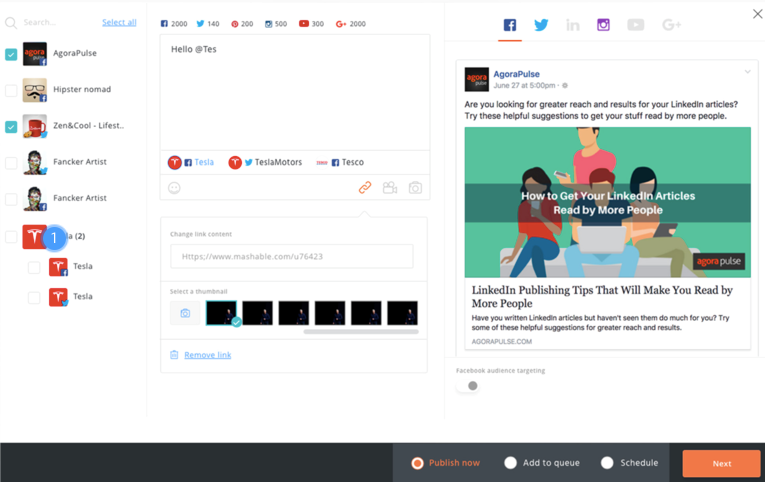Choose the Tesla Facebook mention suggestion
Viewport: 765px width, 482px height.
coord(191,162)
